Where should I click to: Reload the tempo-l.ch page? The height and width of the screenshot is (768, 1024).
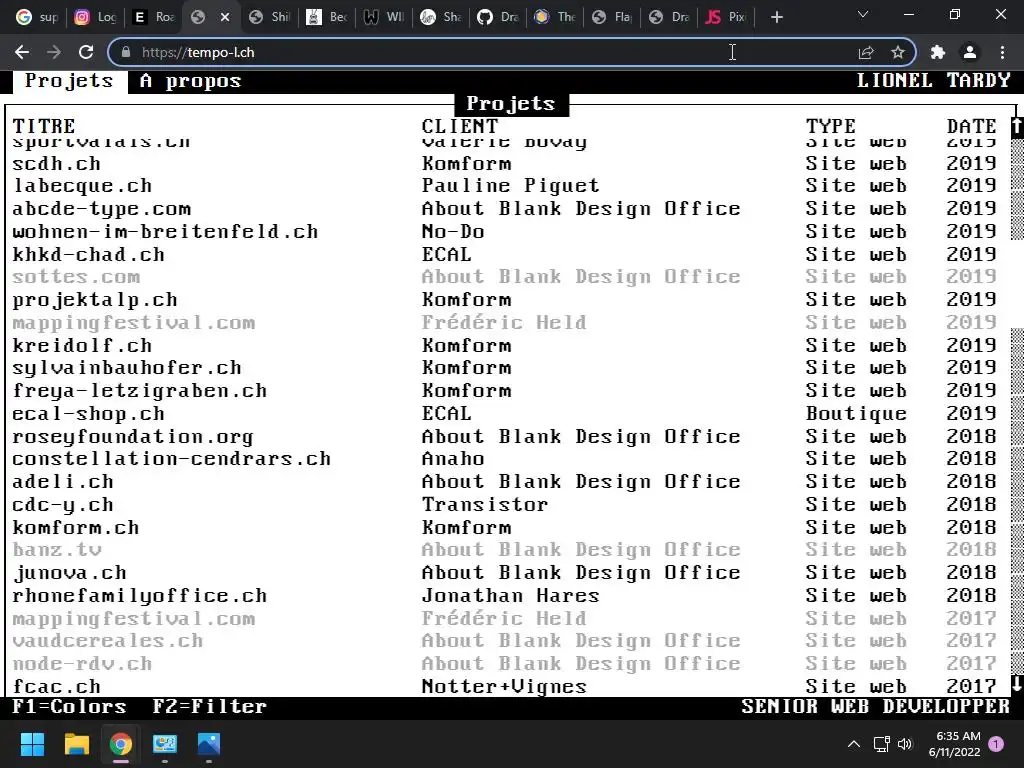pyautogui.click(x=86, y=52)
